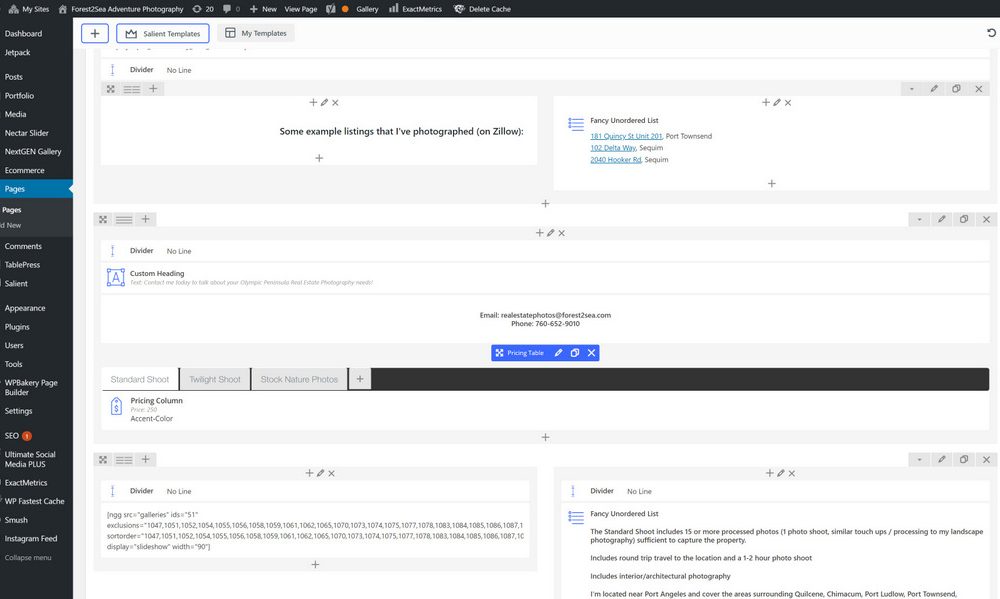Viewport: 1000px width, 599px height.
Task: Open the Stock Nature Photos tab
Action: (x=299, y=380)
